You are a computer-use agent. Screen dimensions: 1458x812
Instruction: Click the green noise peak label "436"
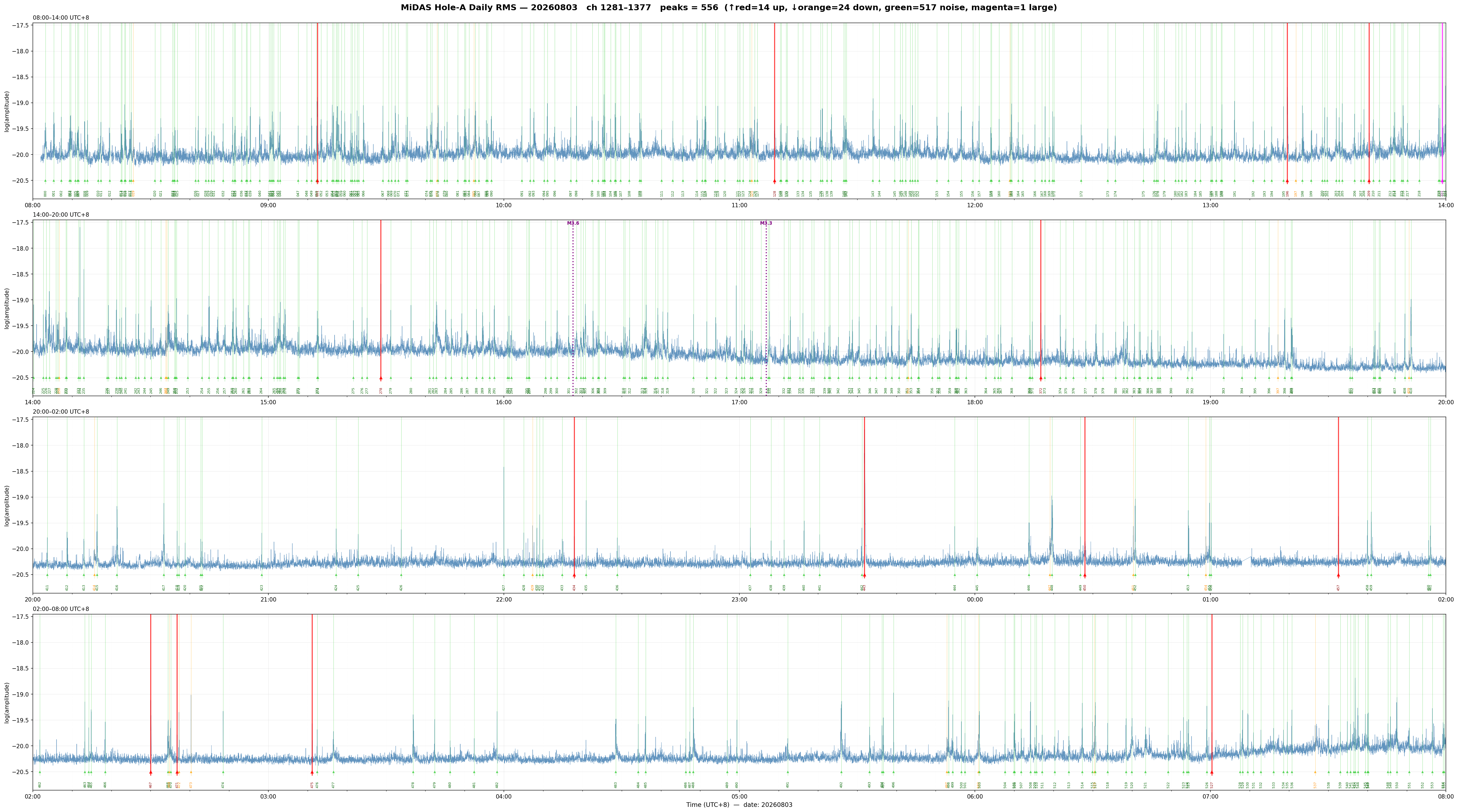click(x=617, y=588)
